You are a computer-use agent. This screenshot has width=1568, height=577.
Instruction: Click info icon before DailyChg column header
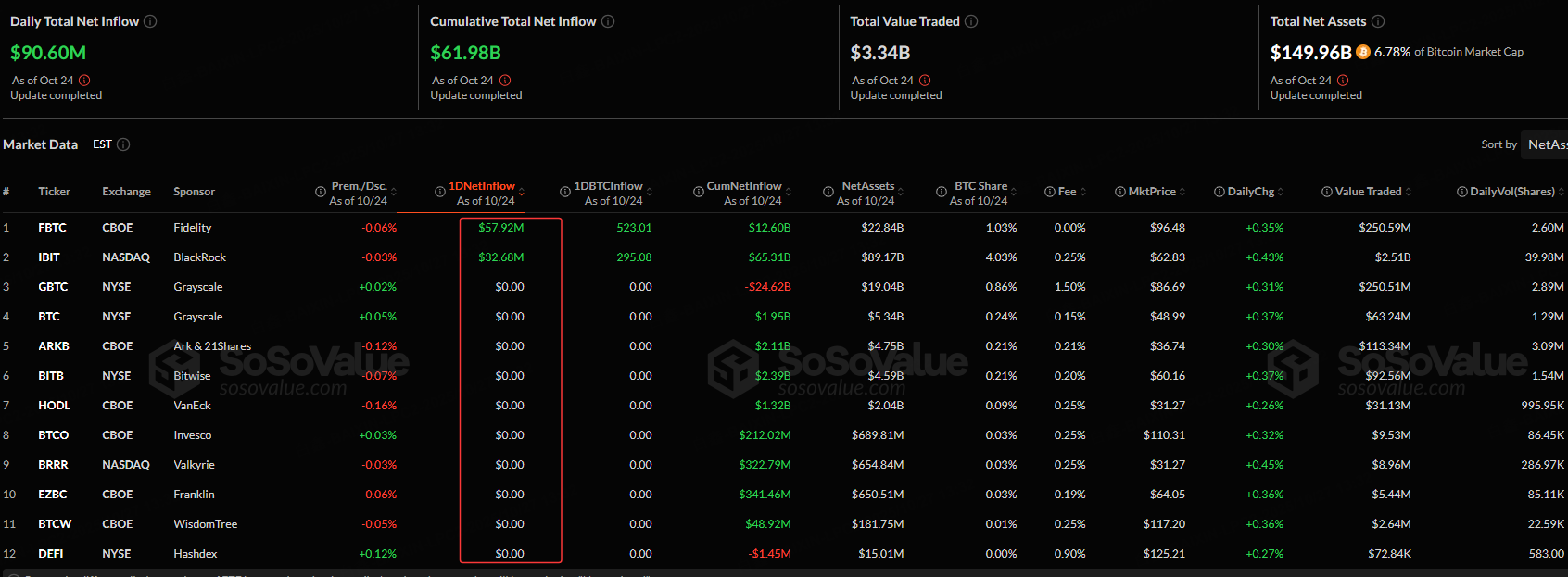click(x=1220, y=192)
